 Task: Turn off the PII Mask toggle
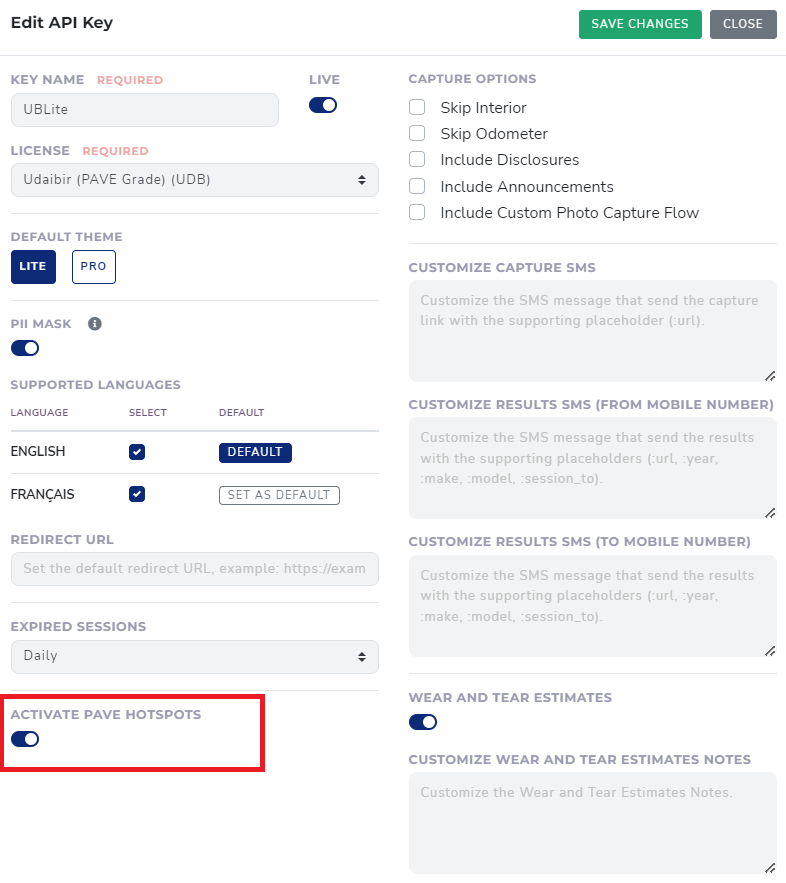pyautogui.click(x=25, y=348)
